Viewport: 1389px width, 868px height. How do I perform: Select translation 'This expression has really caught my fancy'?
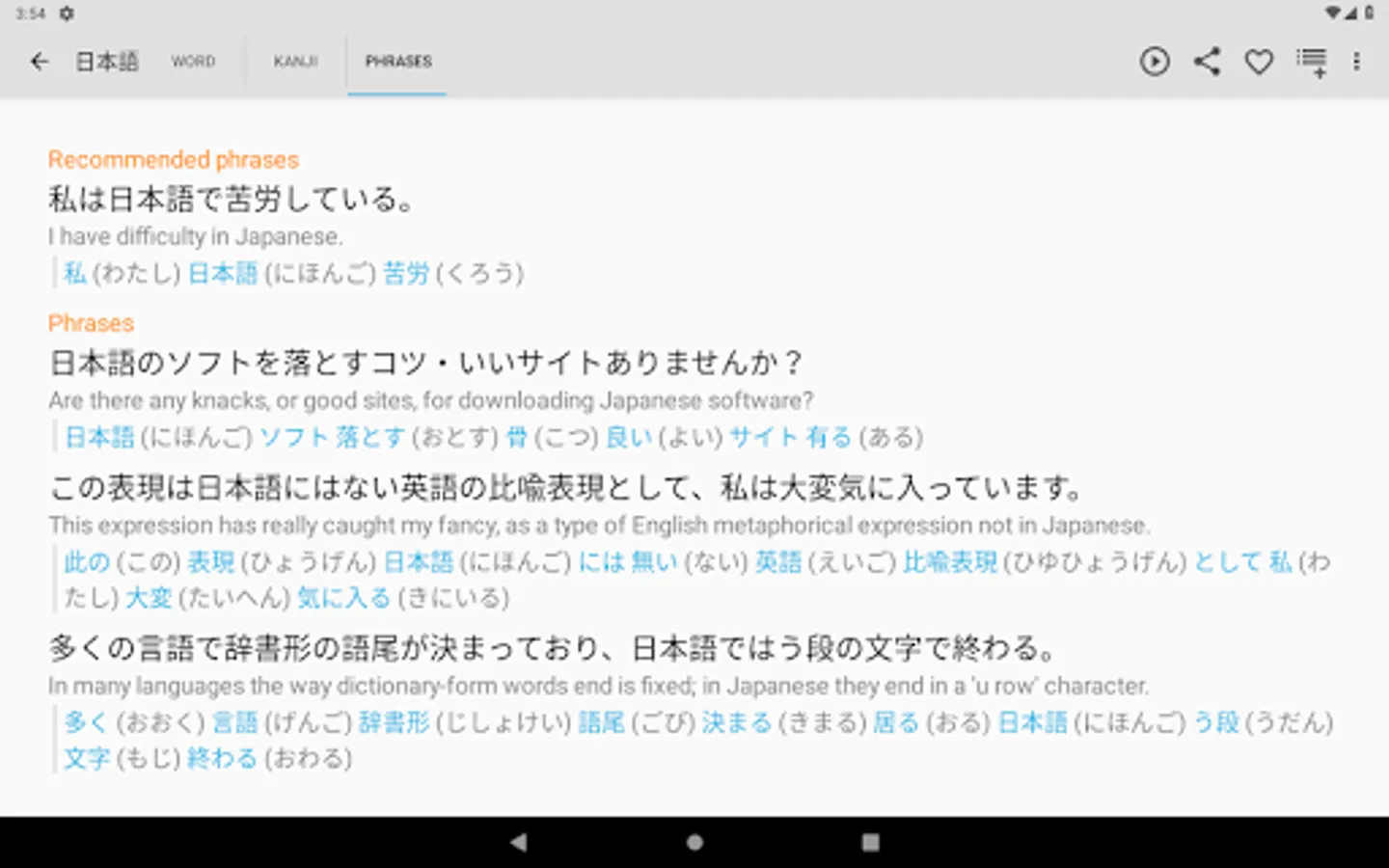coord(599,526)
